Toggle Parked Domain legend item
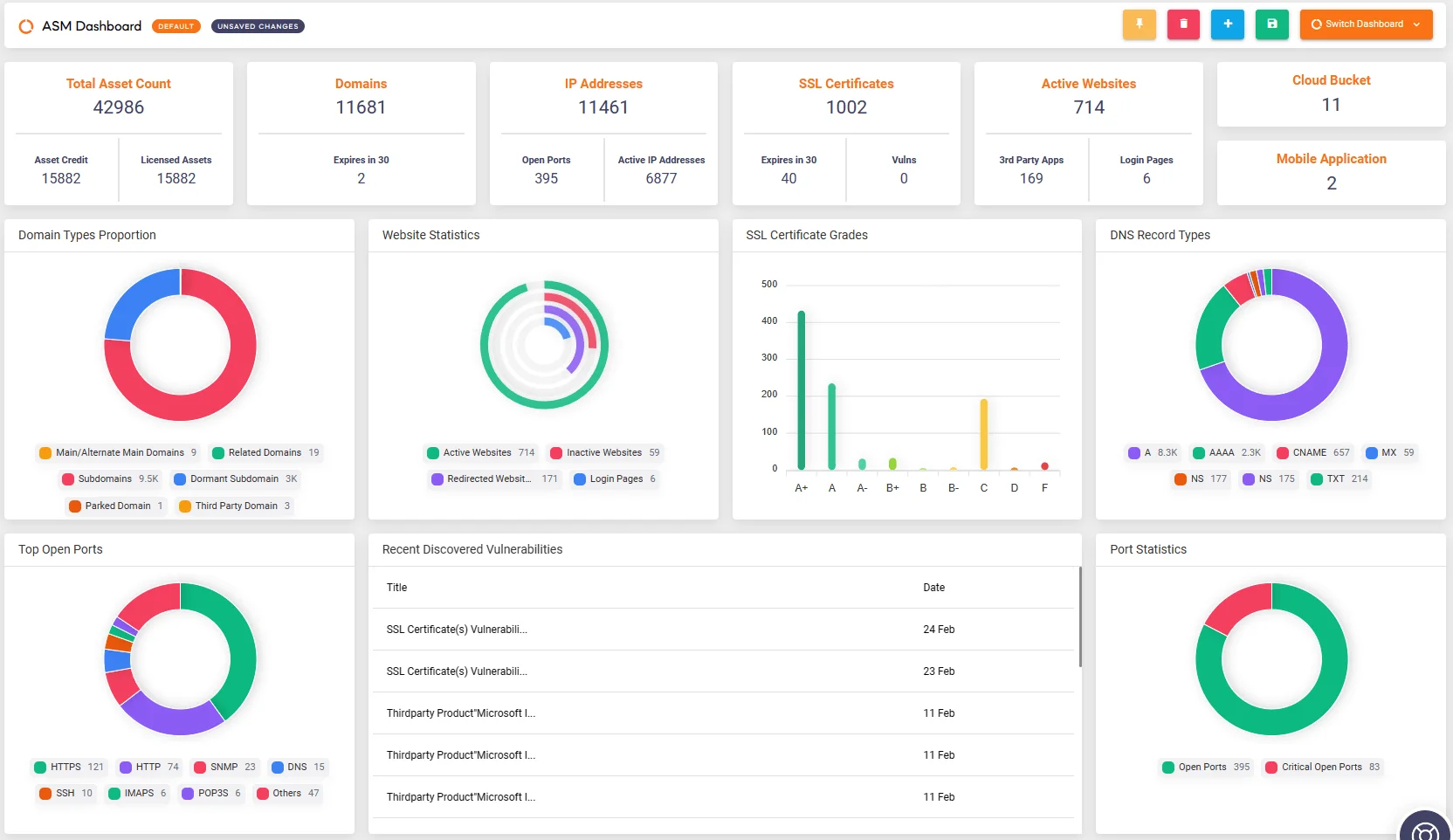 (116, 506)
